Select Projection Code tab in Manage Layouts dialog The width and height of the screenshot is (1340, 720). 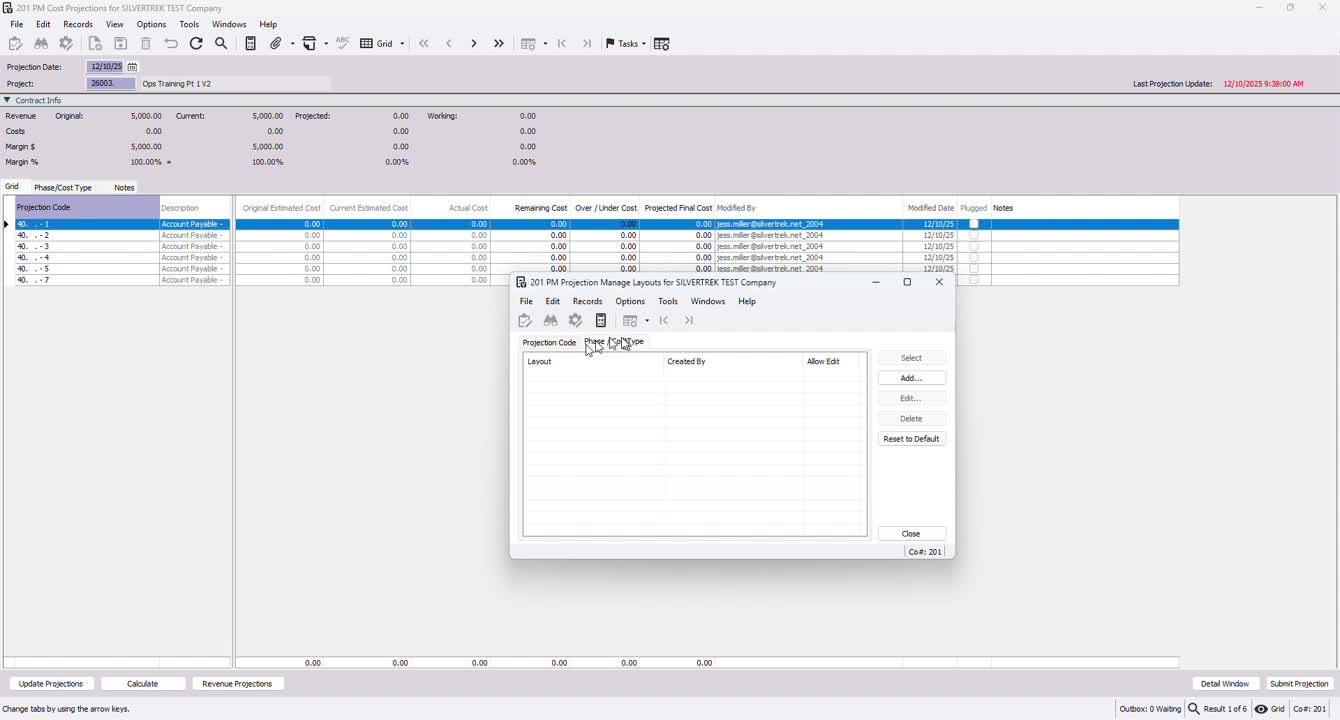coord(549,343)
